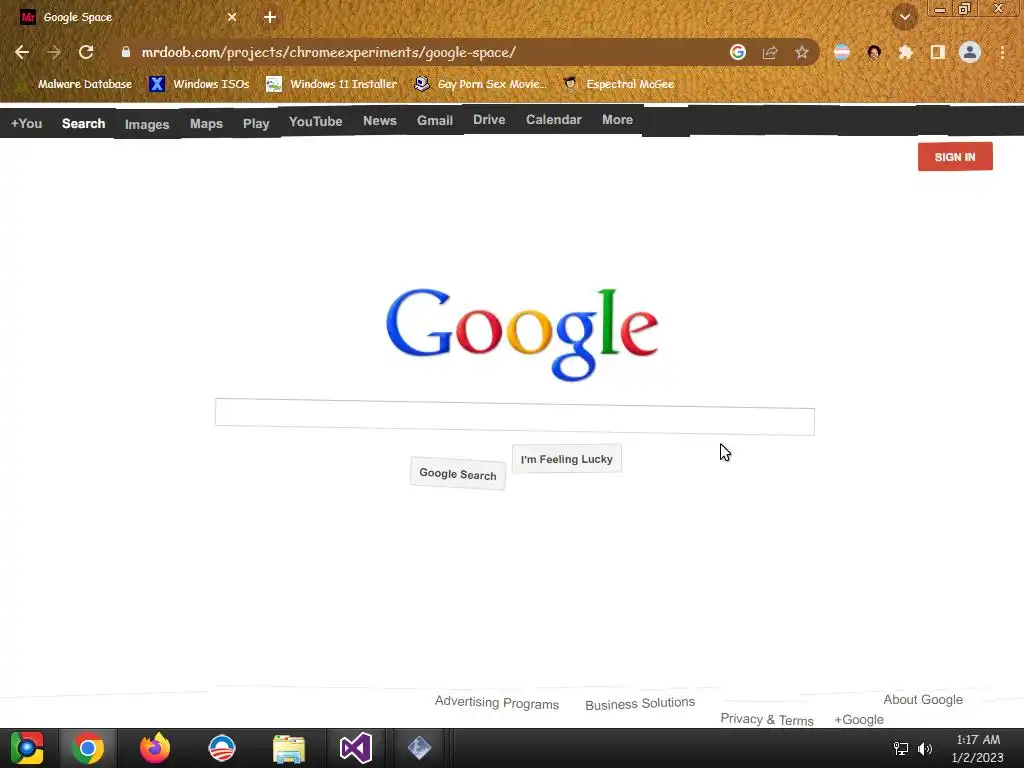Reload the Google Space page
The image size is (1024, 768).
coord(86,52)
